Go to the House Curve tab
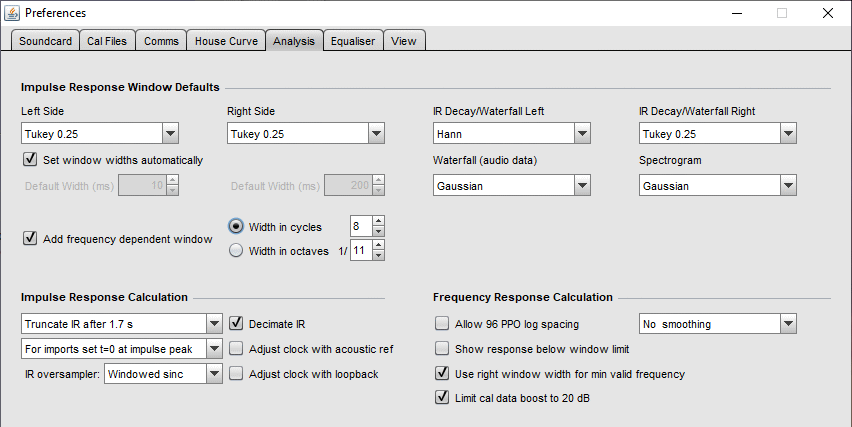This screenshot has height=427, width=852. 226,41
